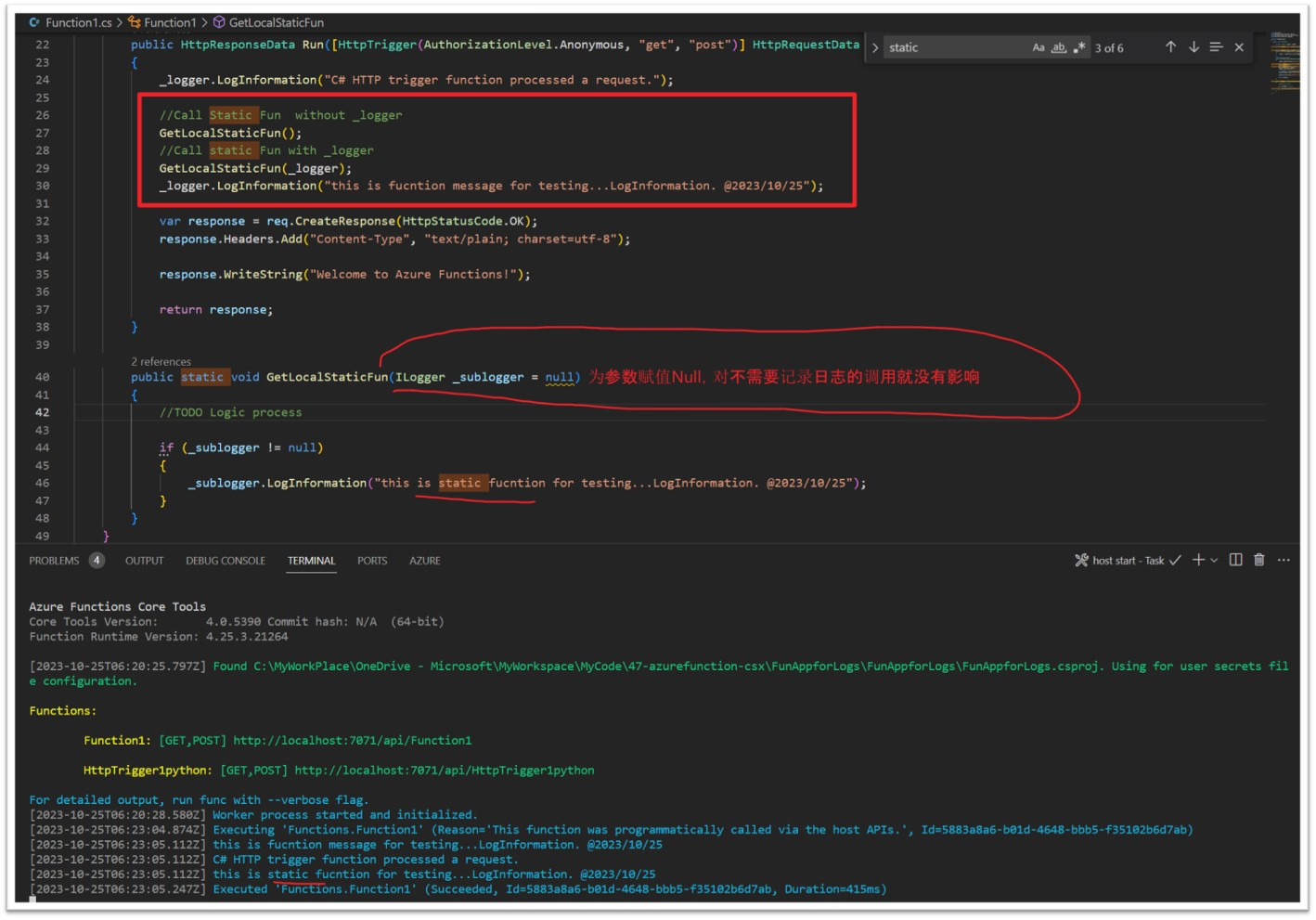Open GetLocalStaticFun breadcrumb symbol list
The width and height of the screenshot is (1316, 920).
click(276, 22)
